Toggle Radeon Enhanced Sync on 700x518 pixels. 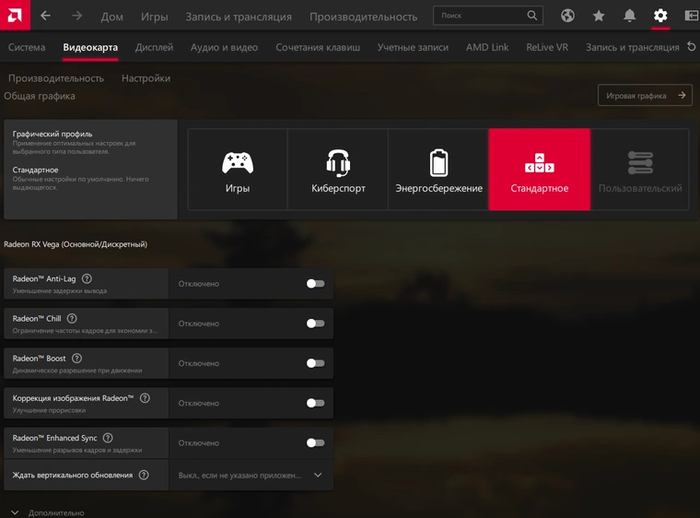click(x=315, y=442)
